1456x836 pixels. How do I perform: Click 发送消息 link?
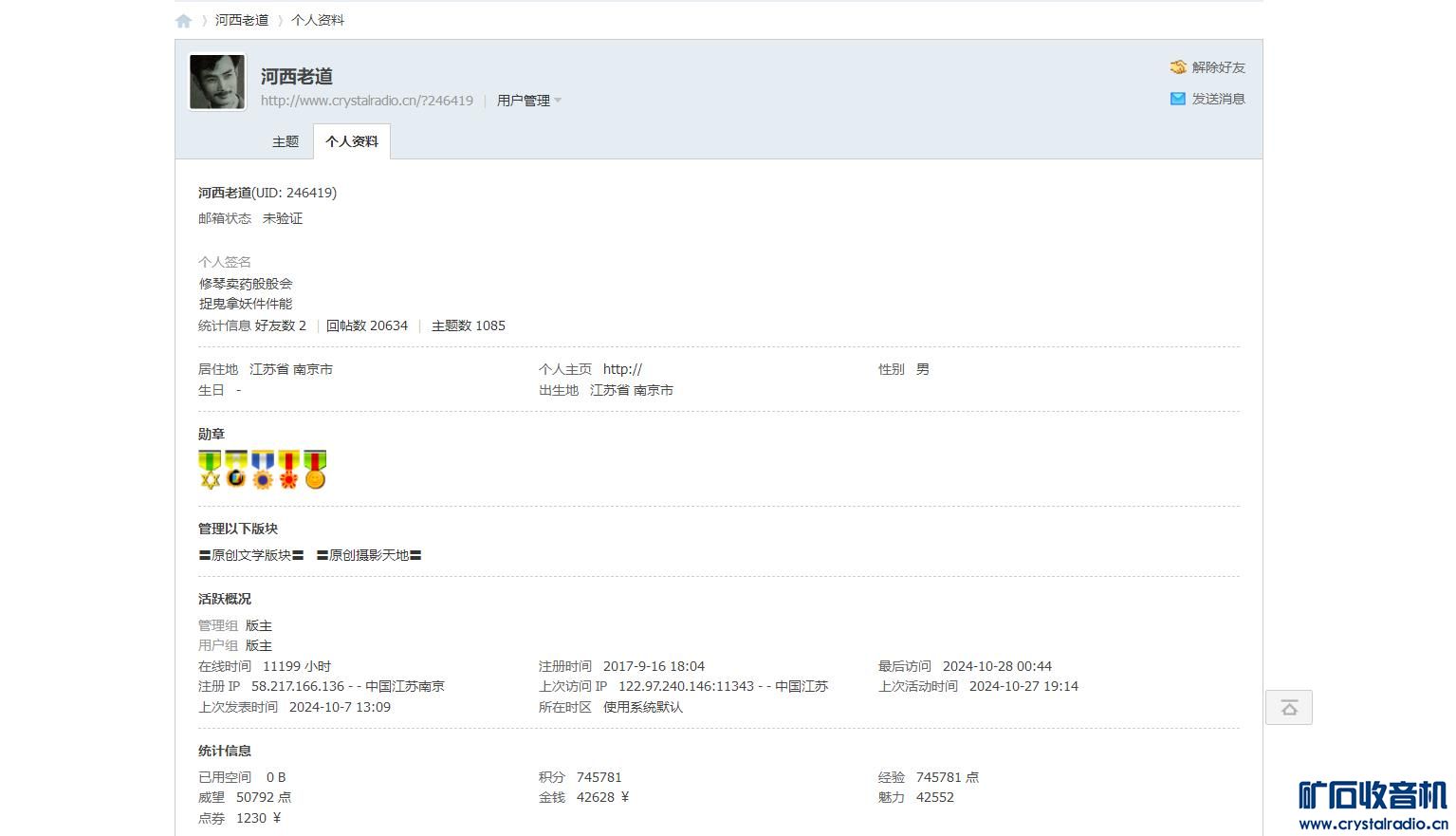point(1219,99)
